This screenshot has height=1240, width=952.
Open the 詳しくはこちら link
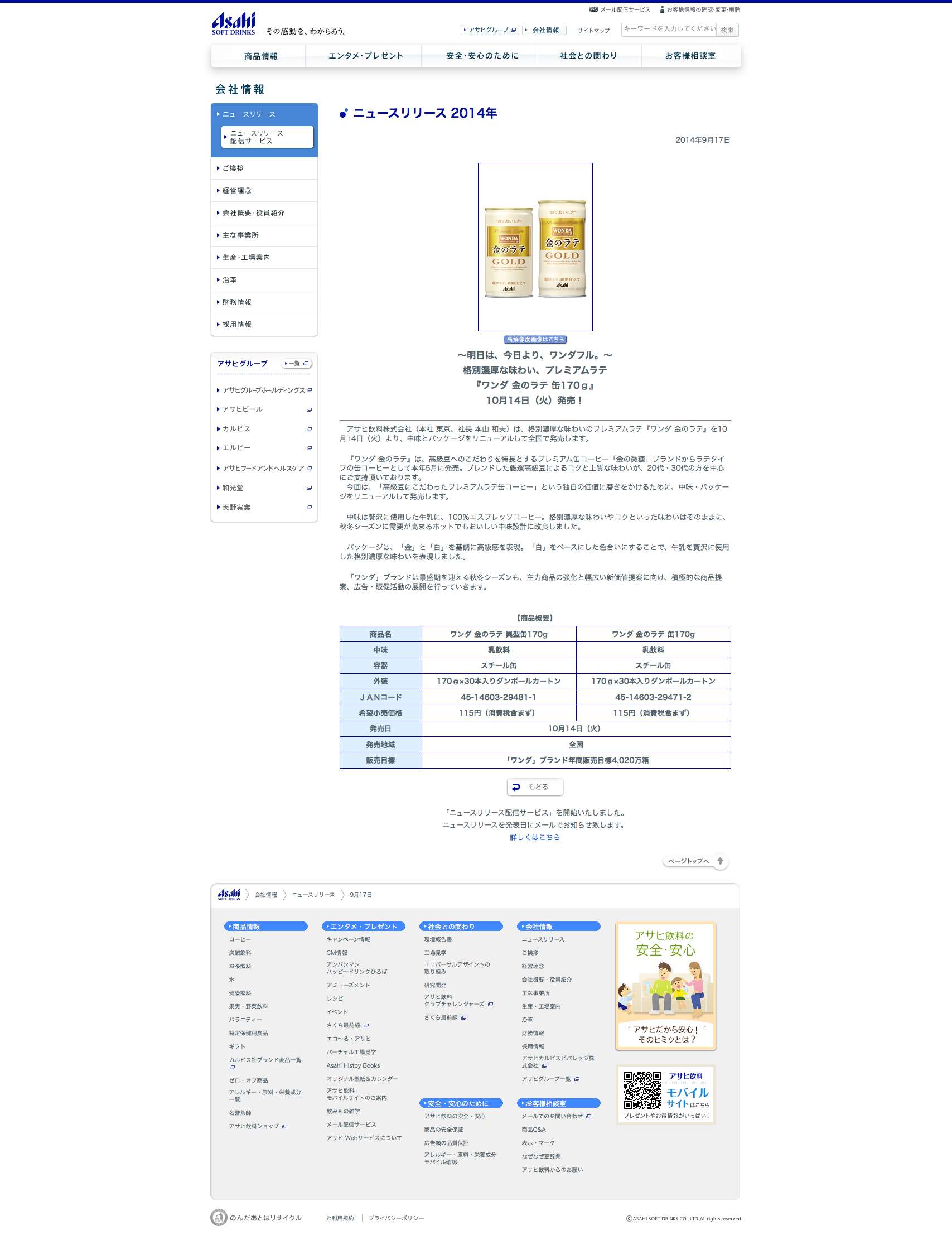click(x=535, y=837)
